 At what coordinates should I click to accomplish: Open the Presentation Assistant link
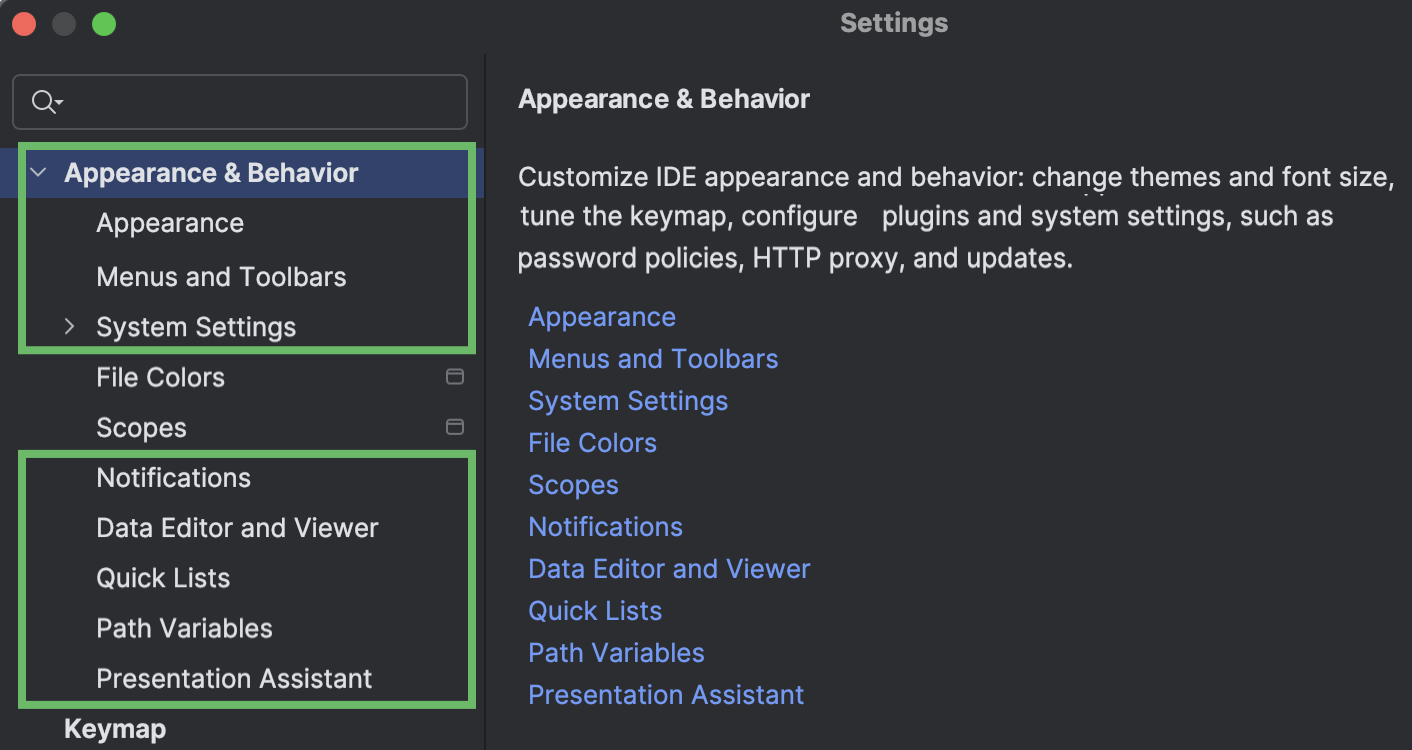click(x=665, y=694)
